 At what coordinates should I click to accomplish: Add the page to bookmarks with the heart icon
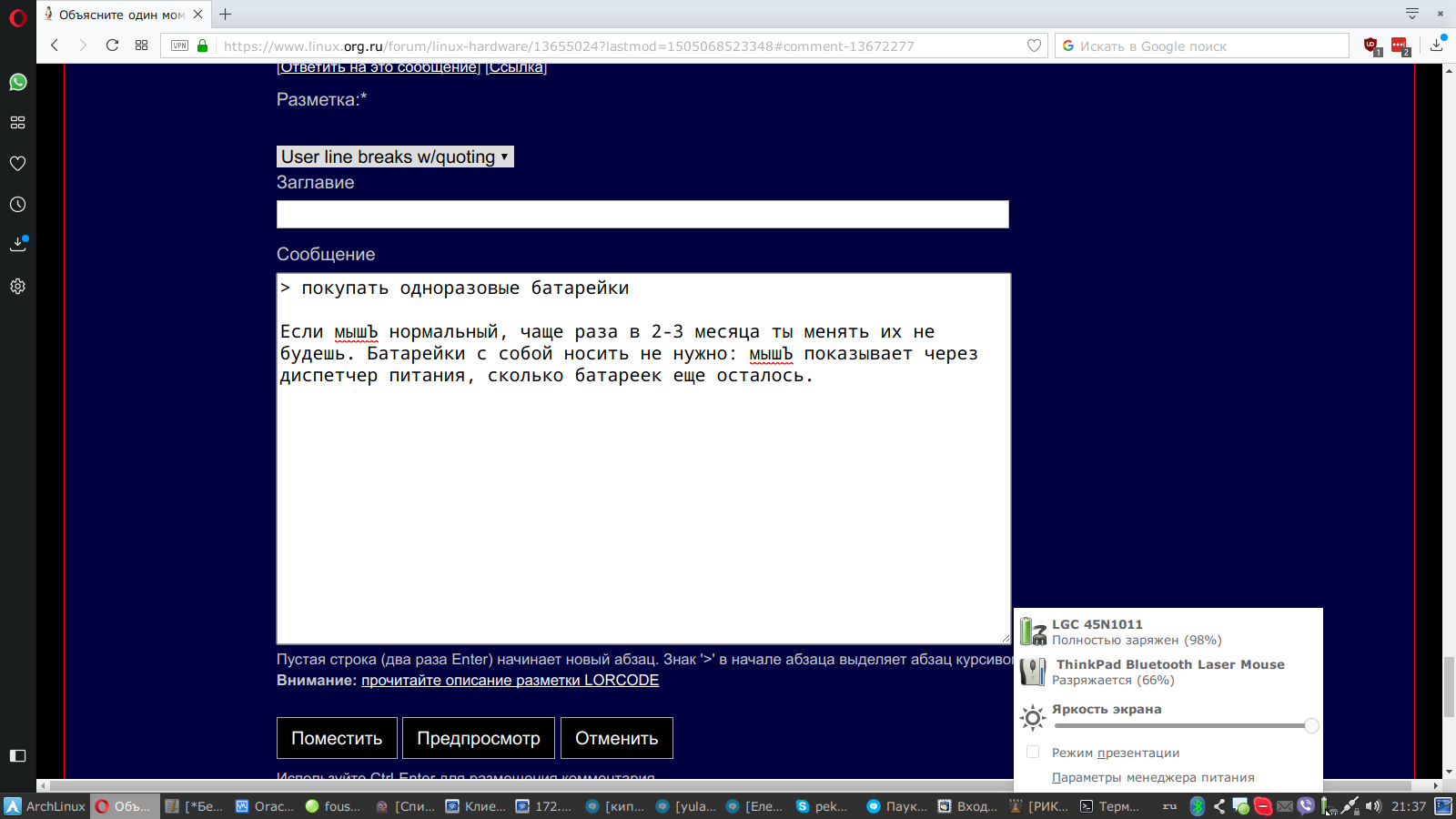(1034, 45)
